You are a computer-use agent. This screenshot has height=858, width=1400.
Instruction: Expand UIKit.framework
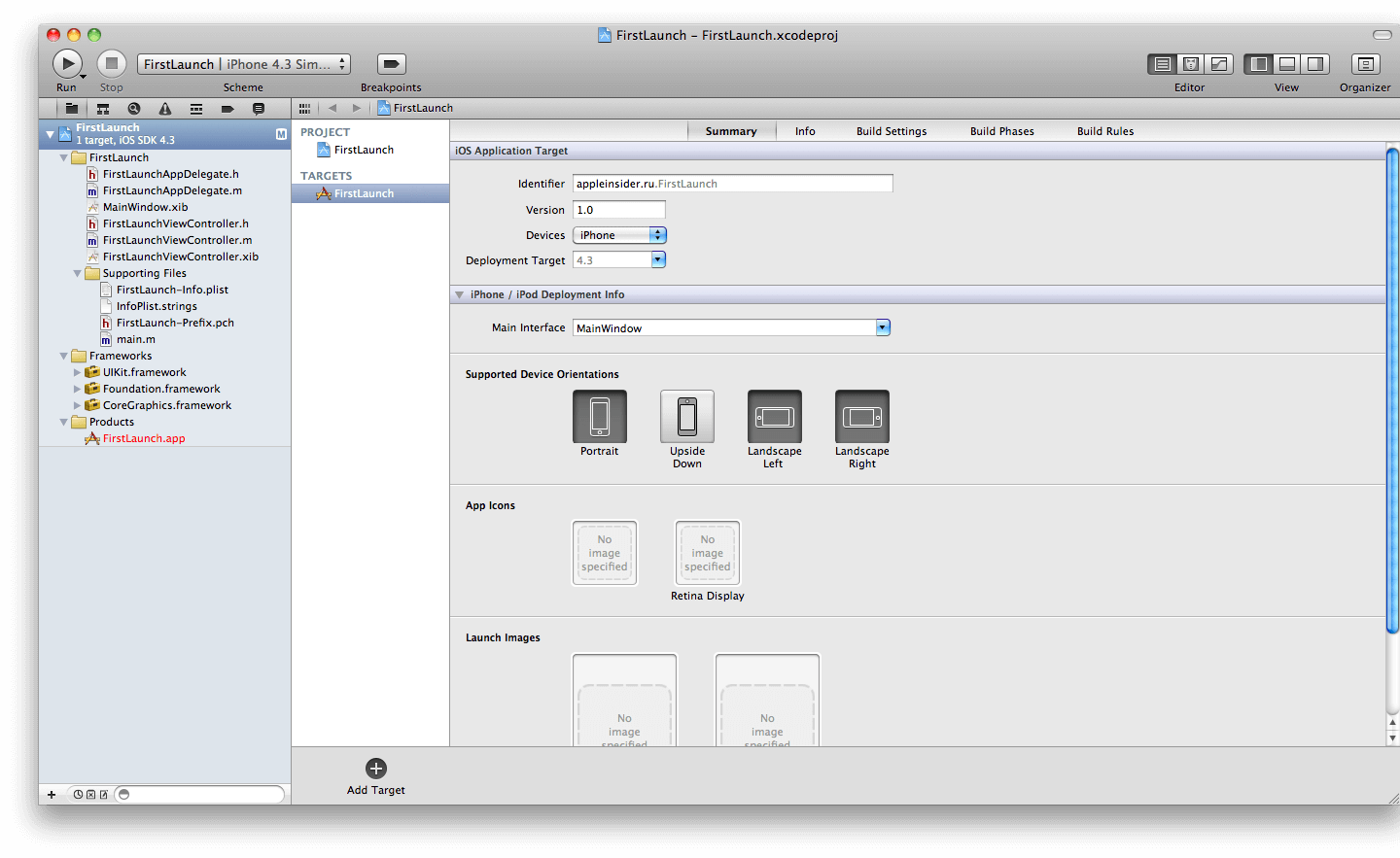point(78,372)
